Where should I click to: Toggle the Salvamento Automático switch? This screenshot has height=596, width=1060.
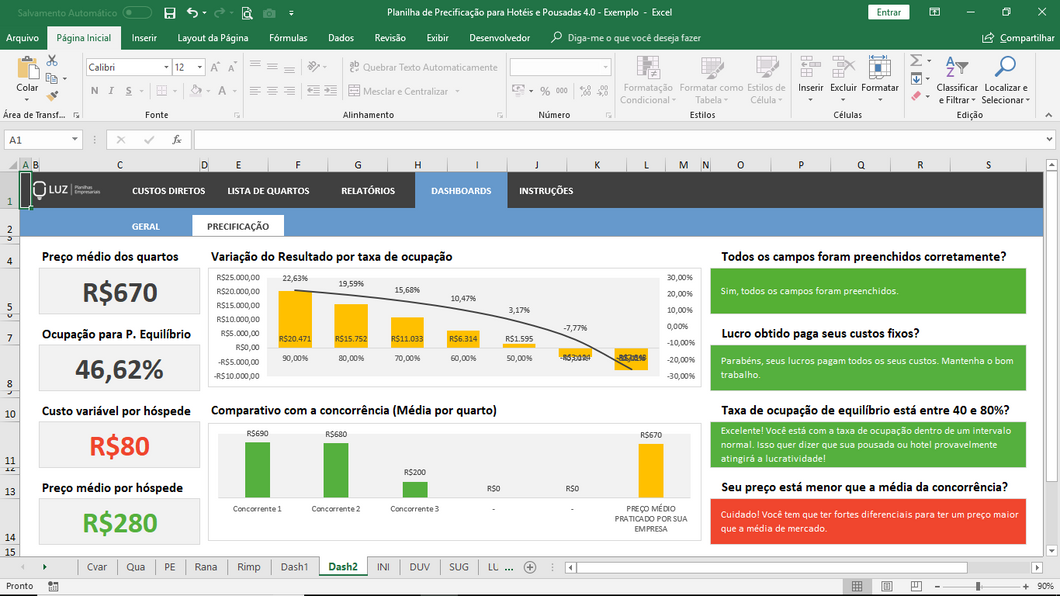click(137, 13)
